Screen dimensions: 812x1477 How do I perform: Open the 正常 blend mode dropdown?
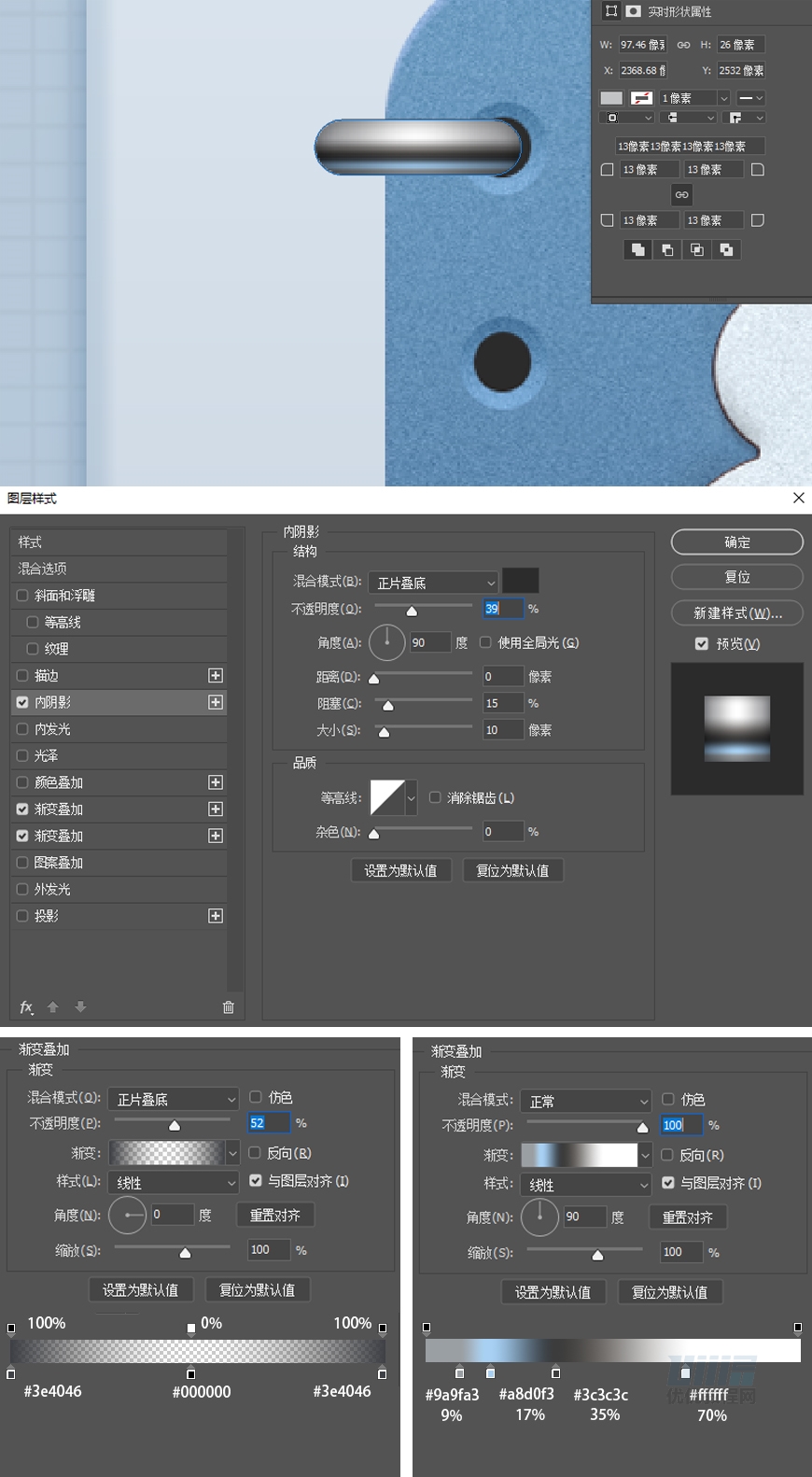(585, 1102)
